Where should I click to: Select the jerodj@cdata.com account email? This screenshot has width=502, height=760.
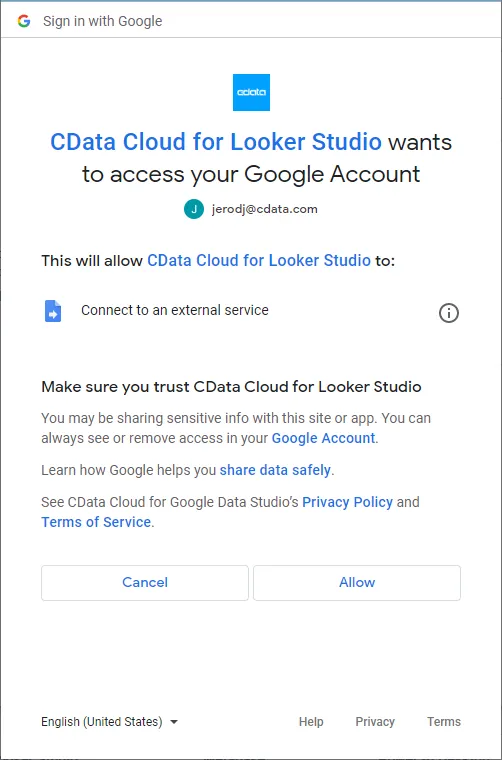[x=265, y=209]
